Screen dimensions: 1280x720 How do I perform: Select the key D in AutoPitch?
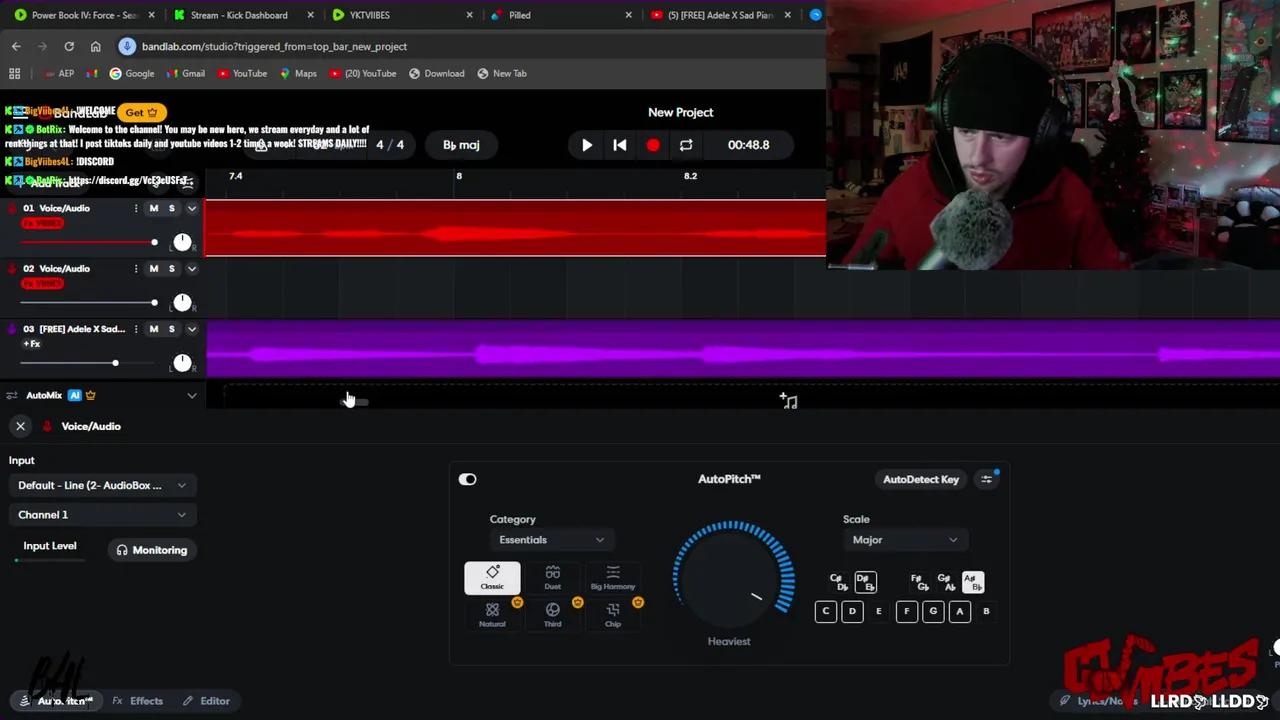pyautogui.click(x=852, y=611)
